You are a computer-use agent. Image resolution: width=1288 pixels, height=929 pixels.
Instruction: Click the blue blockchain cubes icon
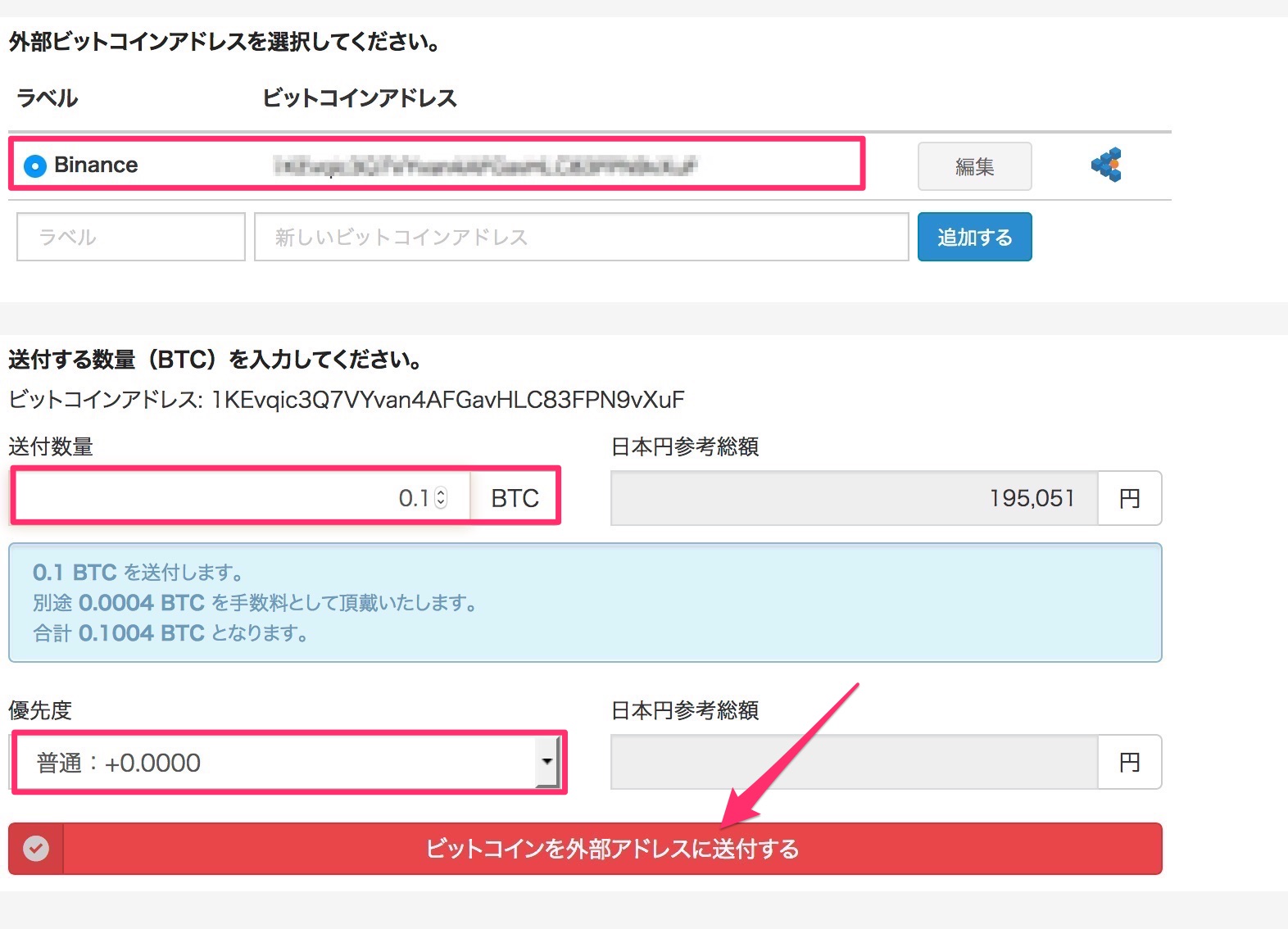coord(1106,165)
